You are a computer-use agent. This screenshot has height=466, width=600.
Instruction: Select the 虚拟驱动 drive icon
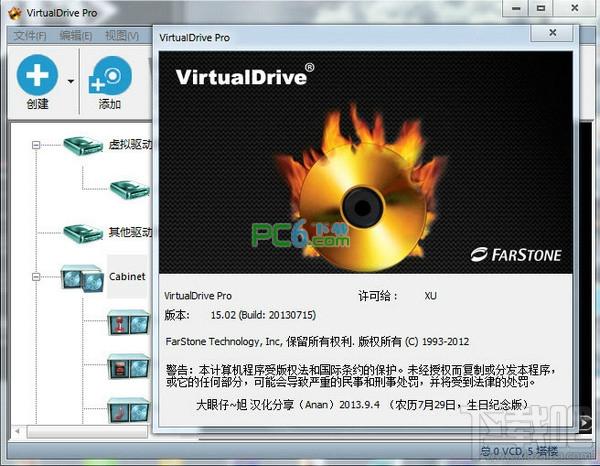pos(83,146)
